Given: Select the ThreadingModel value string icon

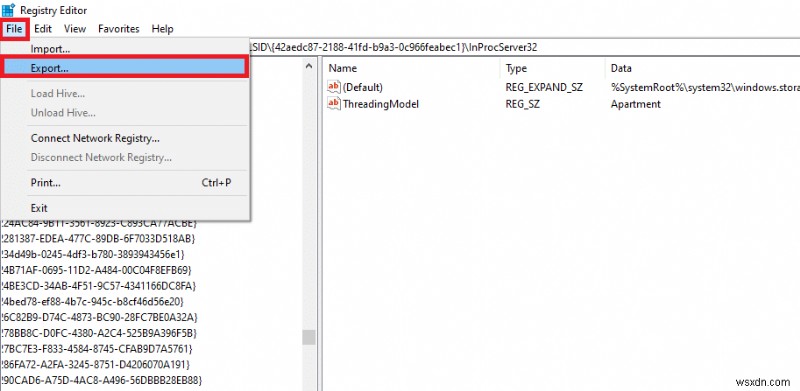Looking at the screenshot, I should [334, 104].
